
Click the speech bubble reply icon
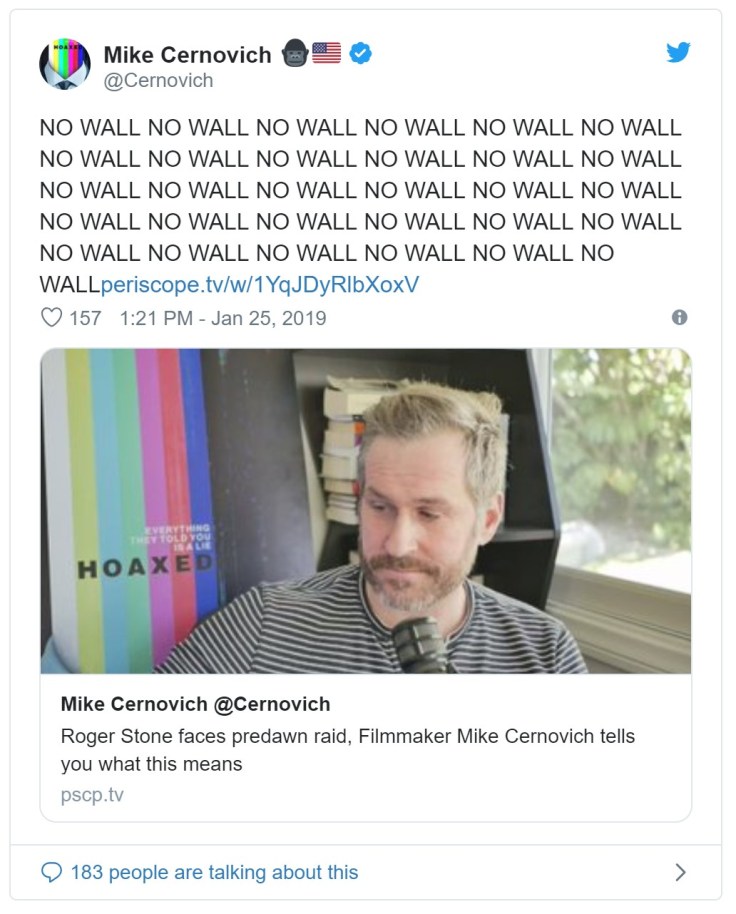[51, 872]
